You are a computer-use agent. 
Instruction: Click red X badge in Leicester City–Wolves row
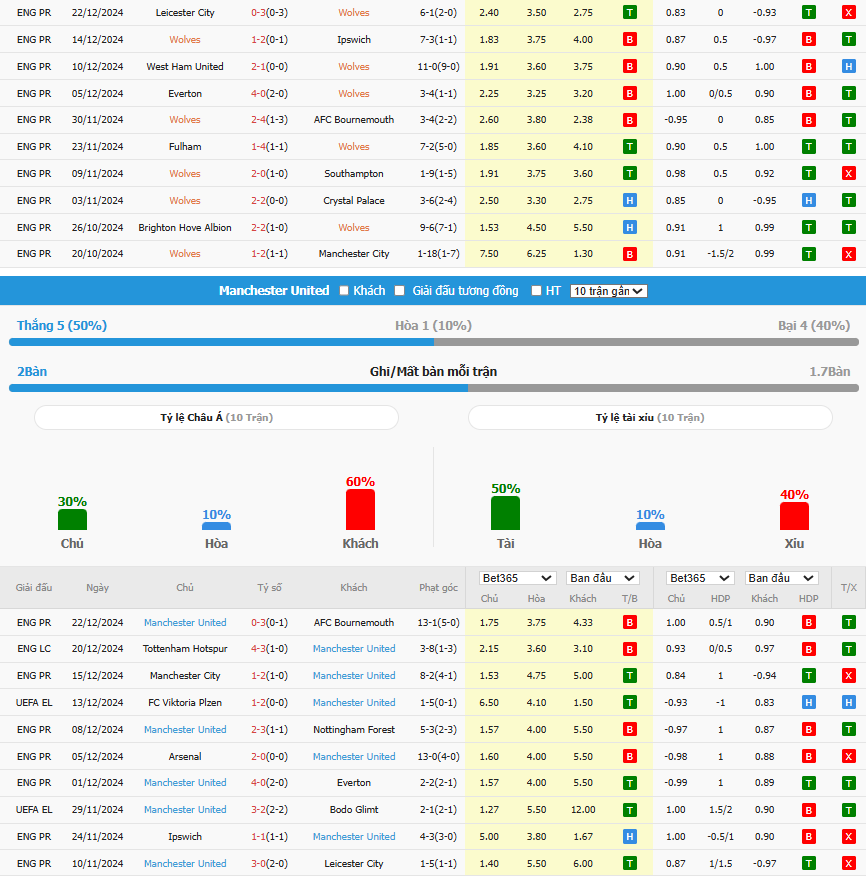point(849,12)
